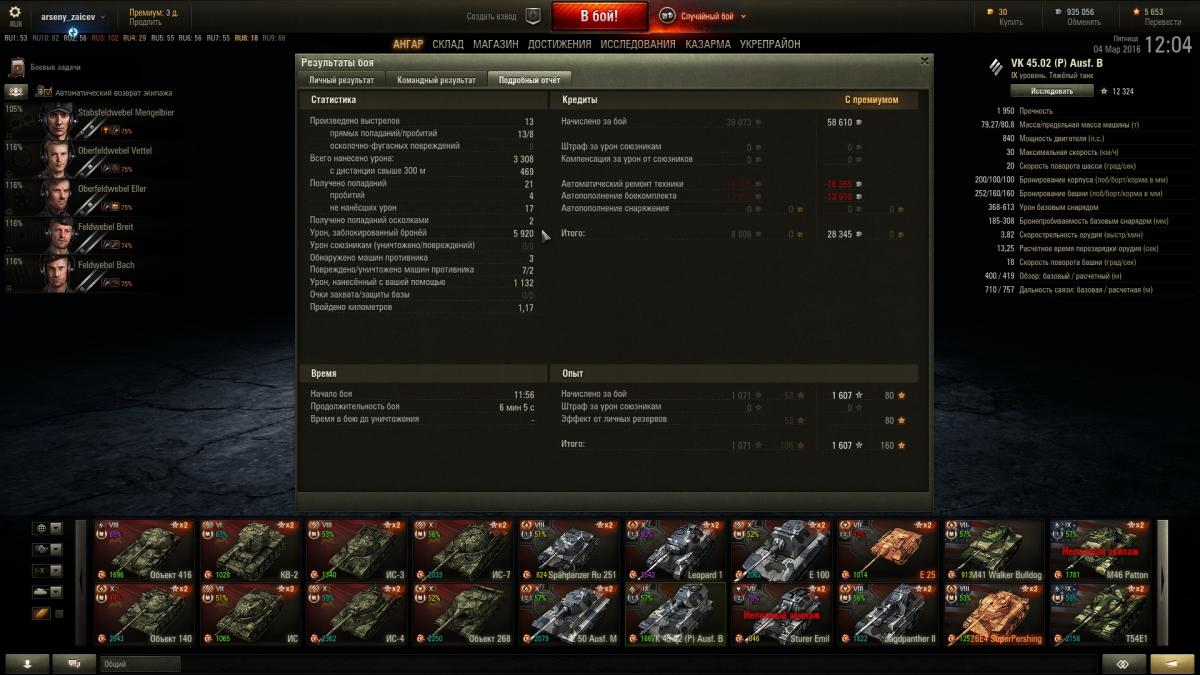1200x675 pixels.
Task: Select the T54E1 tank
Action: tap(1098, 614)
